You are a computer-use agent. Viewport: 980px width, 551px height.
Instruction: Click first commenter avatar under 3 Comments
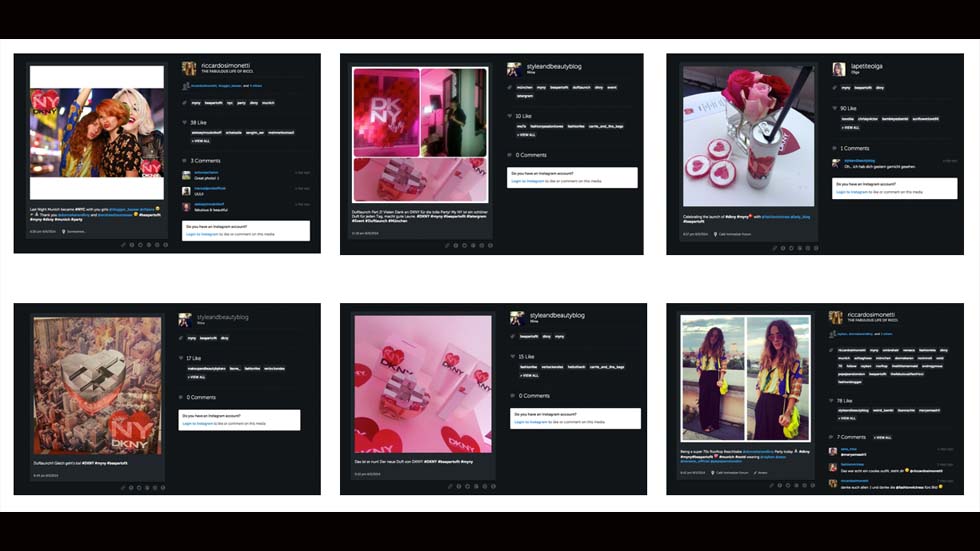point(186,176)
